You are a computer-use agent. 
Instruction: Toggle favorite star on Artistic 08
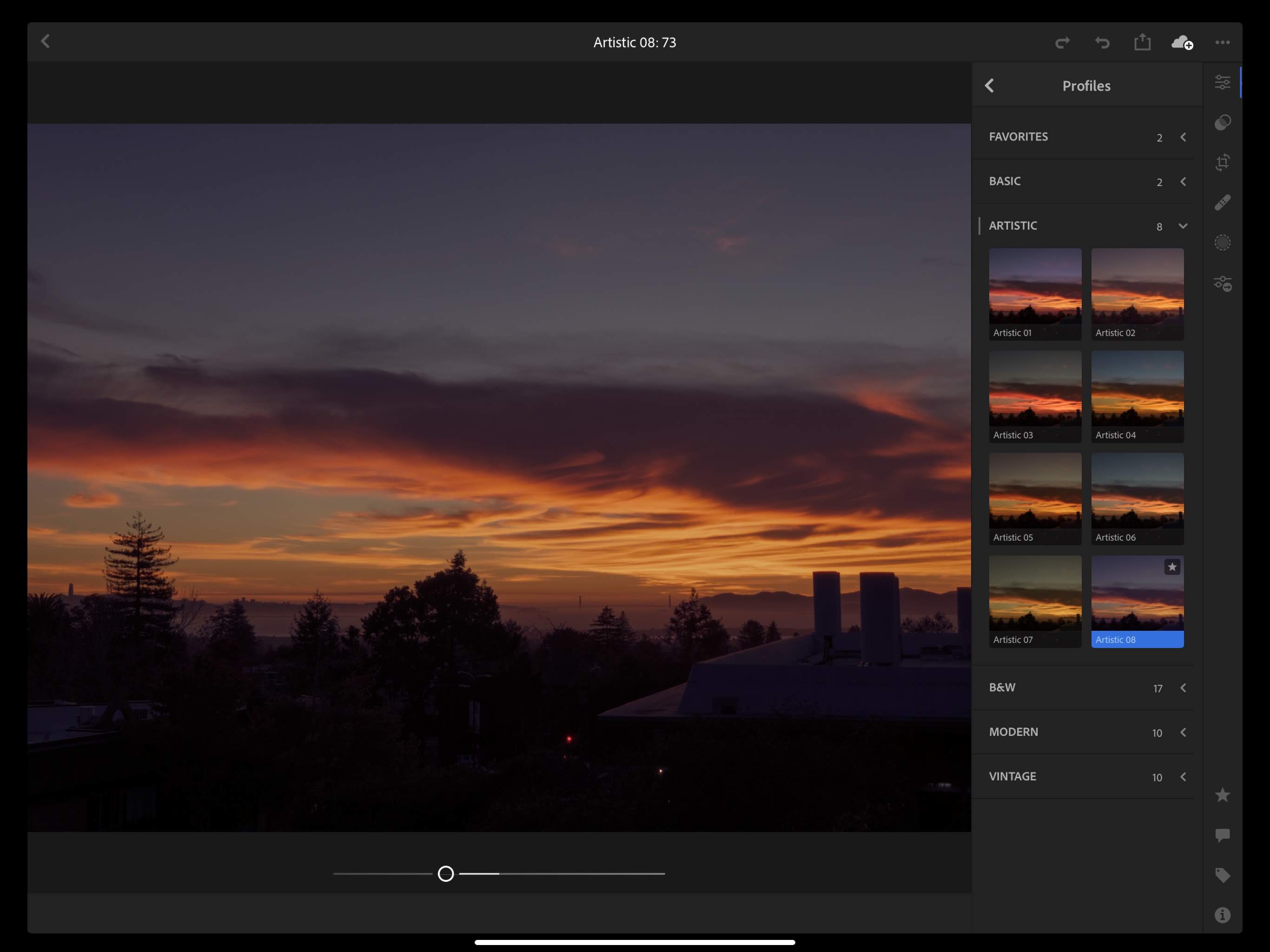pyautogui.click(x=1172, y=567)
